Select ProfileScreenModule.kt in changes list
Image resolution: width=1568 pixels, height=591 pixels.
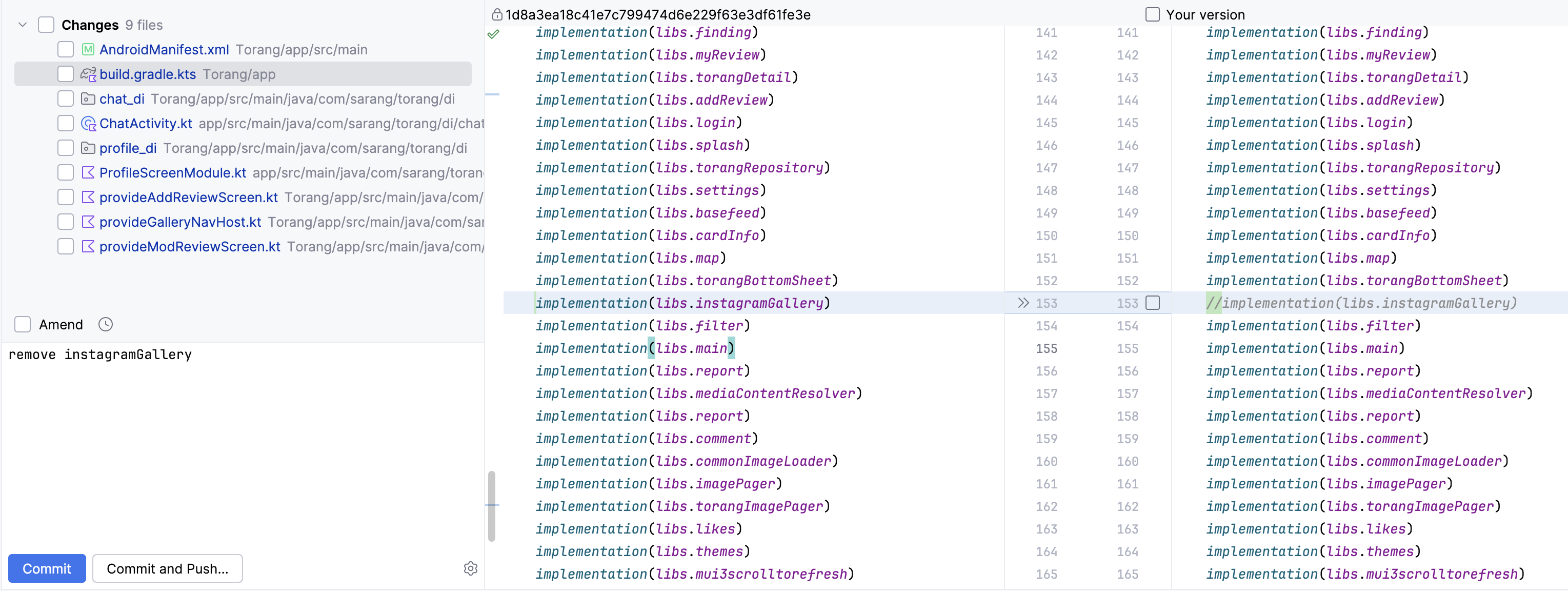pyautogui.click(x=172, y=173)
